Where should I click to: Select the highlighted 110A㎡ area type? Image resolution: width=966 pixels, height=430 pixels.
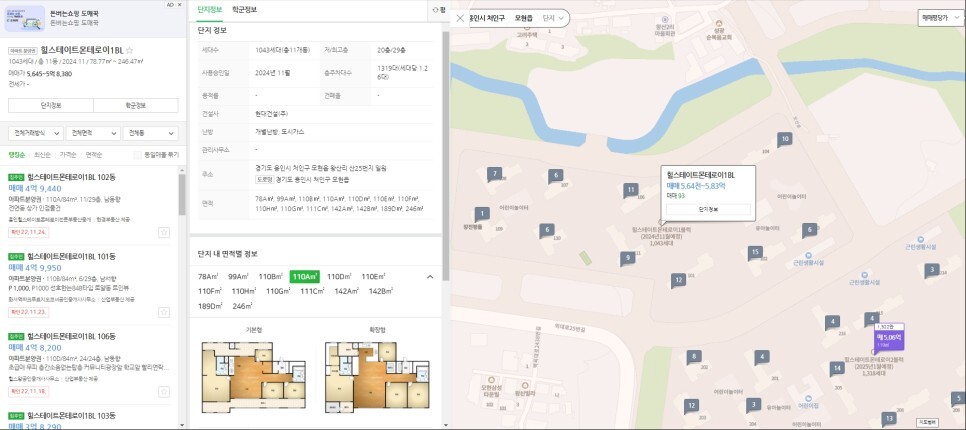[305, 277]
